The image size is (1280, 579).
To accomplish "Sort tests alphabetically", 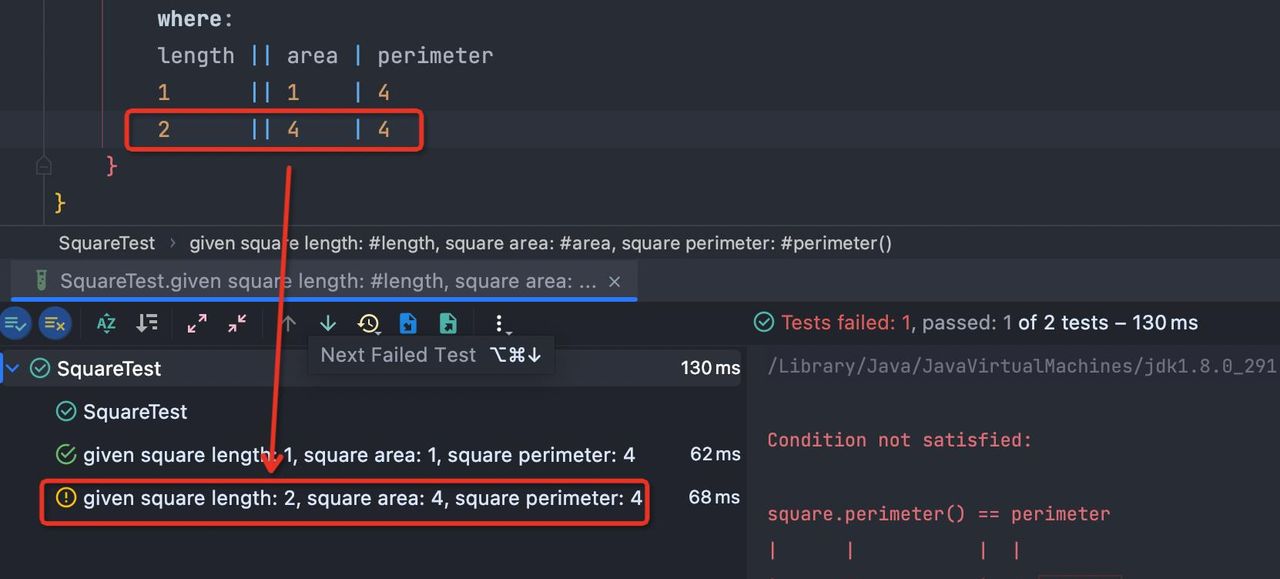I will [106, 323].
